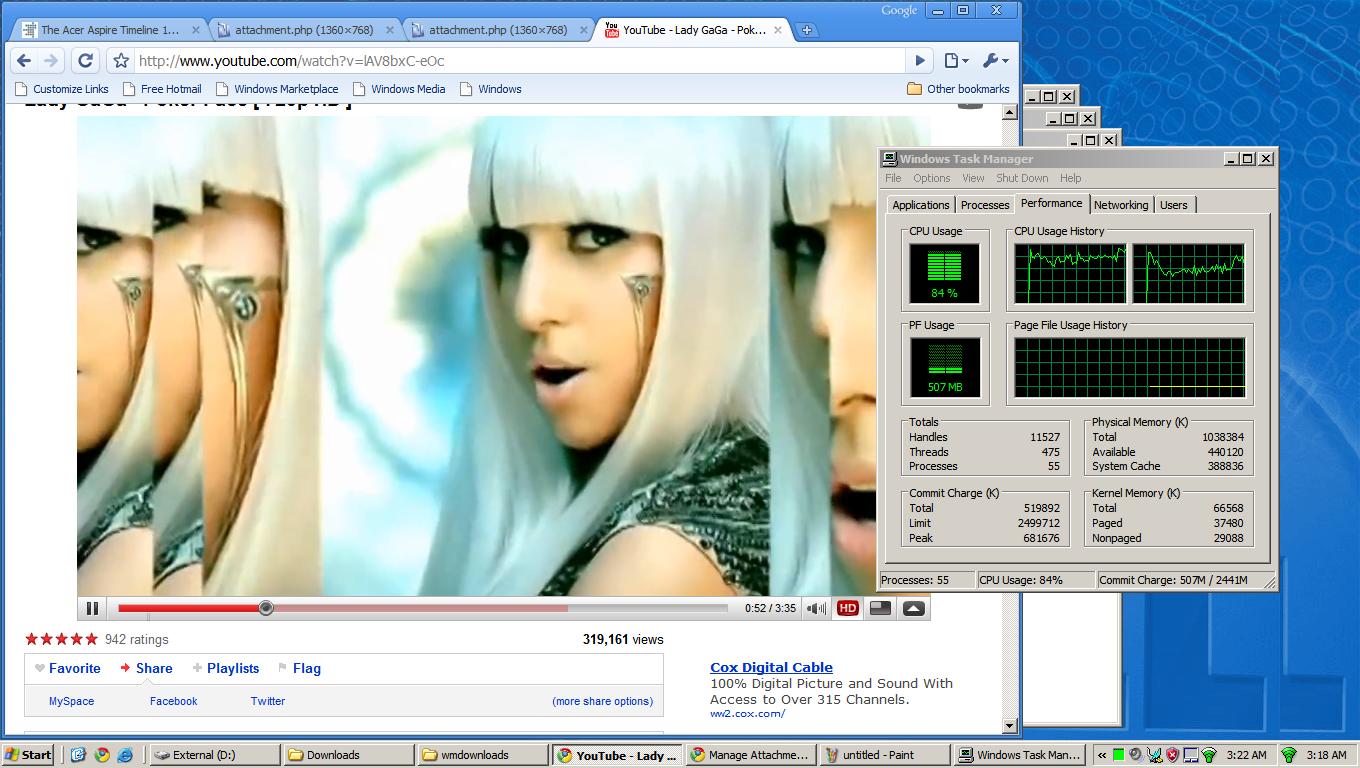Click the Show Desktop quick launch icon

point(79,755)
